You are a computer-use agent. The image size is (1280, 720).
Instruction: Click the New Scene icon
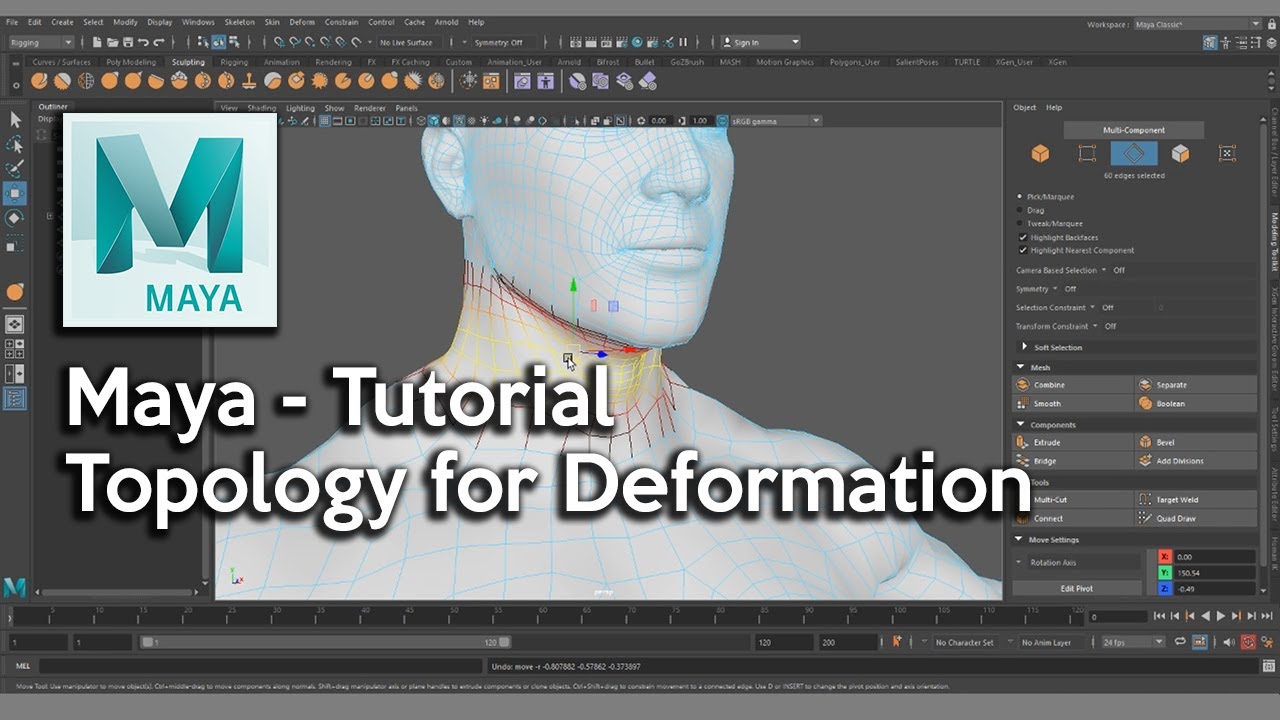click(x=96, y=42)
